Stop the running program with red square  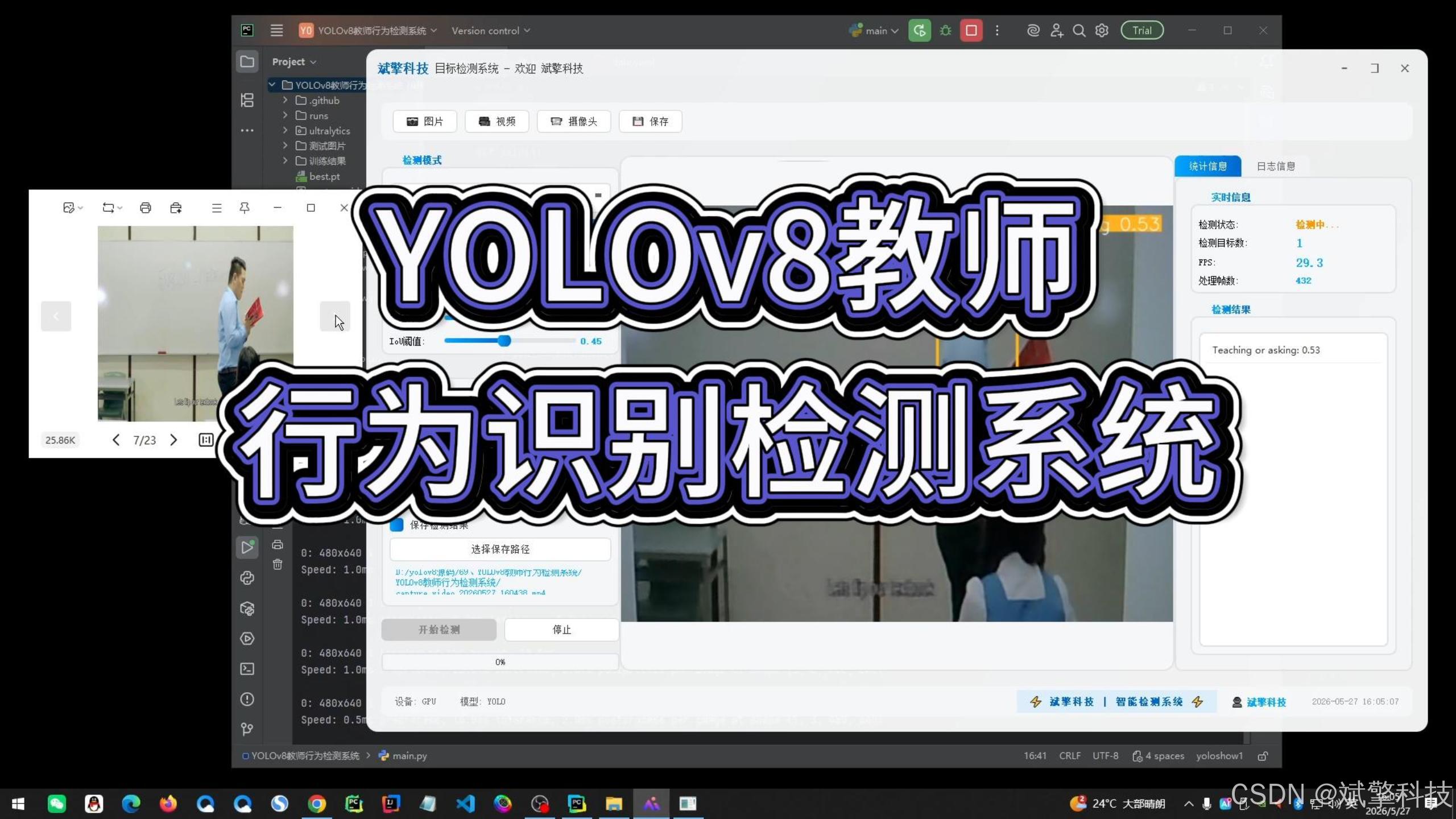pos(971,31)
